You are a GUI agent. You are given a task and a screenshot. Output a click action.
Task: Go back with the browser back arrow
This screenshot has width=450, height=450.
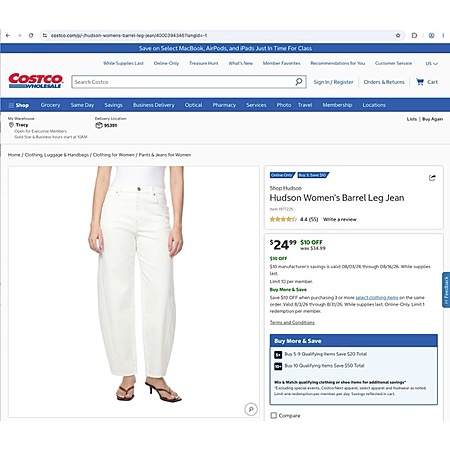[8, 35]
